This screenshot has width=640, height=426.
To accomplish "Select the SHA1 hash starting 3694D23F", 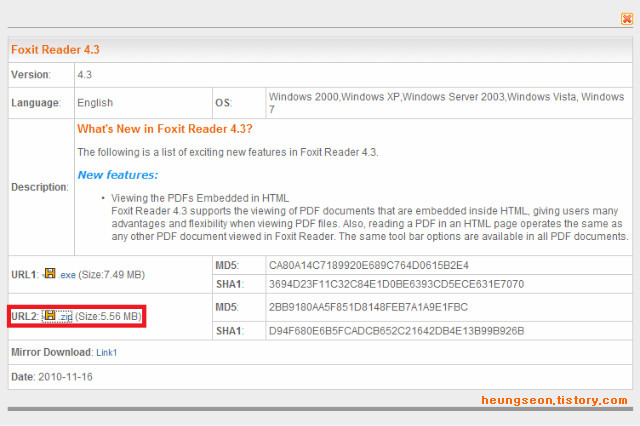I will click(396, 284).
